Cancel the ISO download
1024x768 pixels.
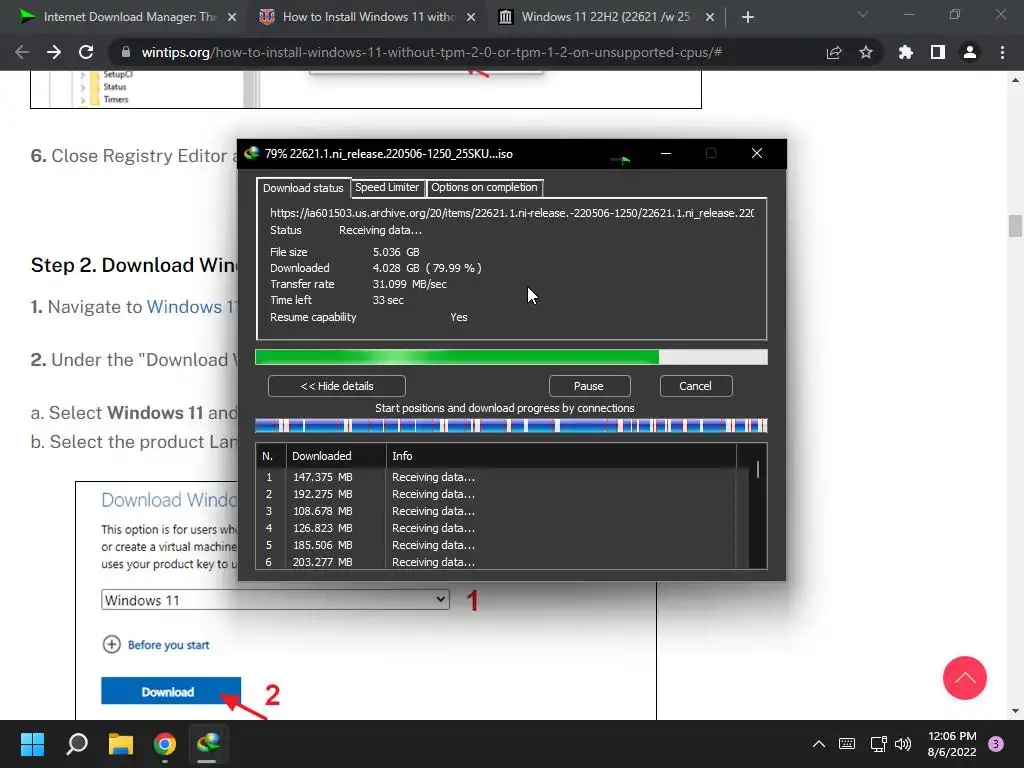coord(695,386)
